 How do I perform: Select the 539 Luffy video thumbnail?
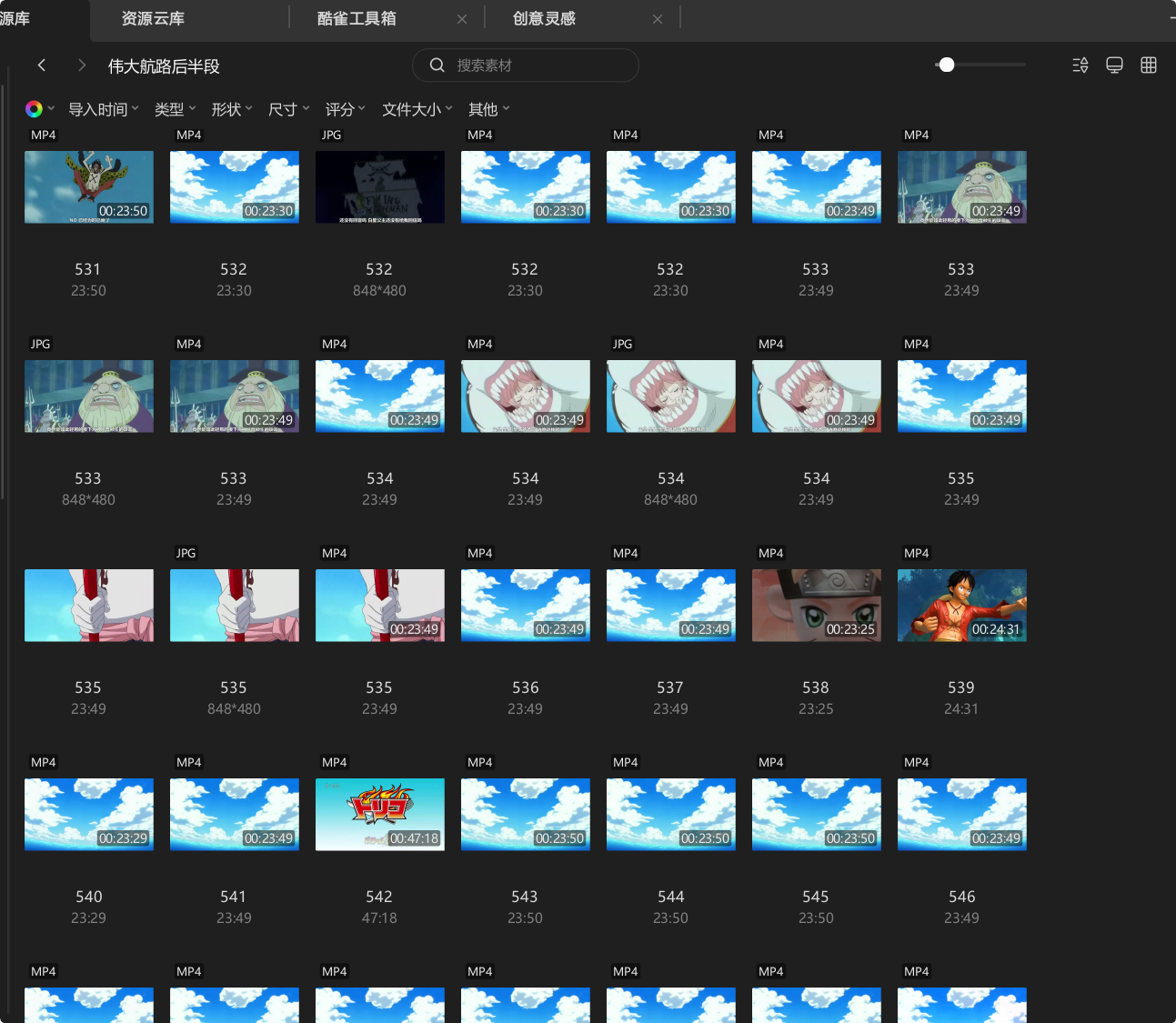pos(962,606)
